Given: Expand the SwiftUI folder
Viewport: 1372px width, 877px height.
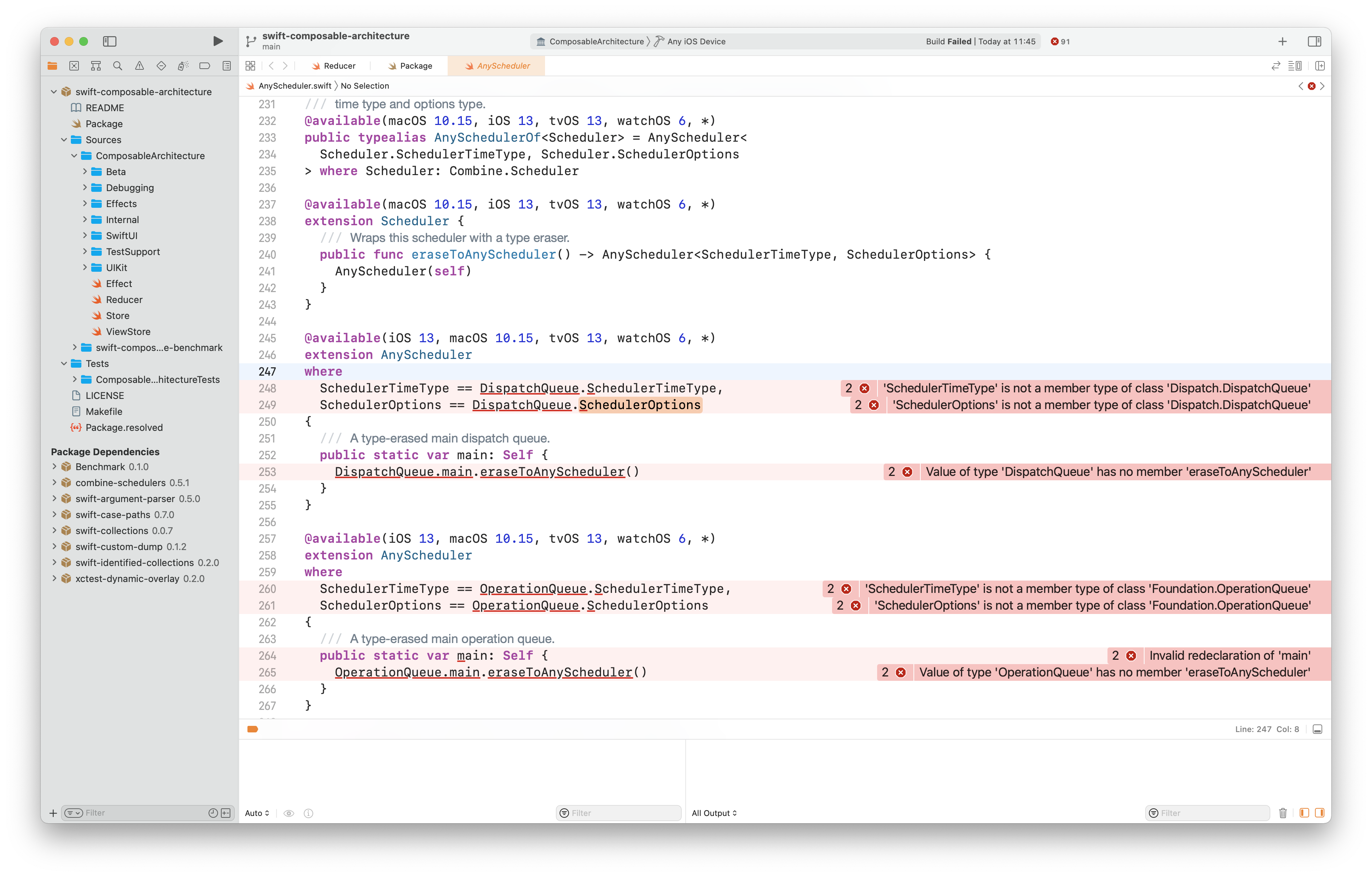Looking at the screenshot, I should click(84, 235).
